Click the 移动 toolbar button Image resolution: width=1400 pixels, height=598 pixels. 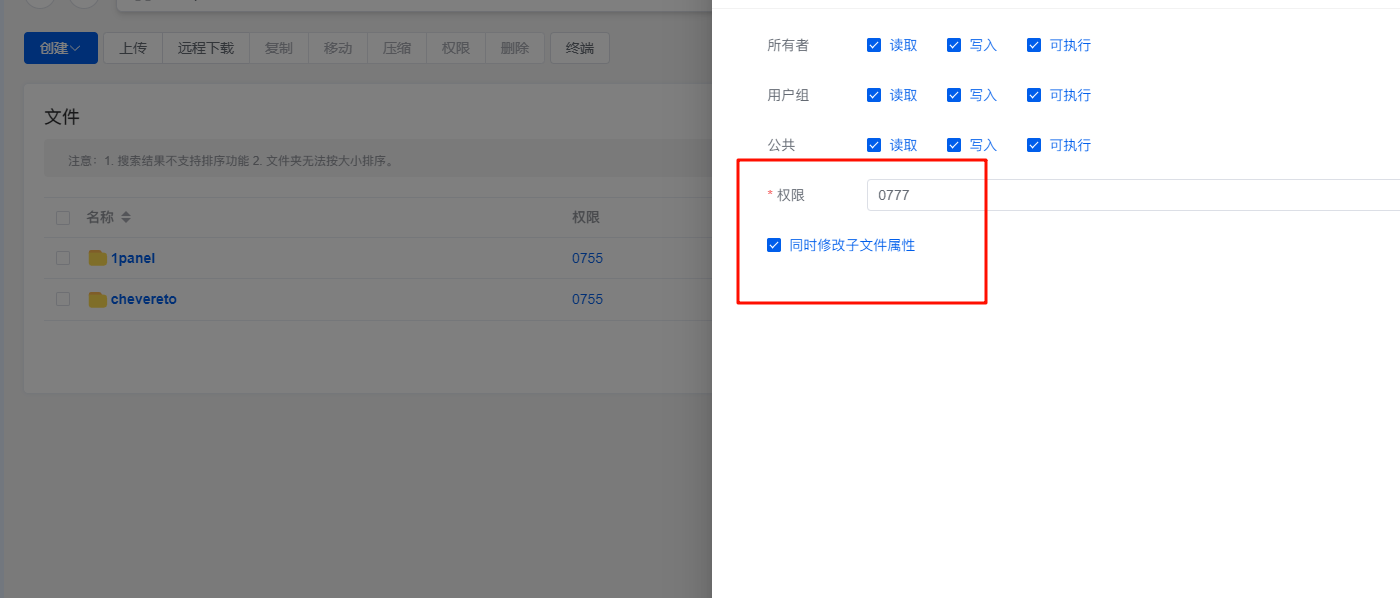[x=338, y=48]
